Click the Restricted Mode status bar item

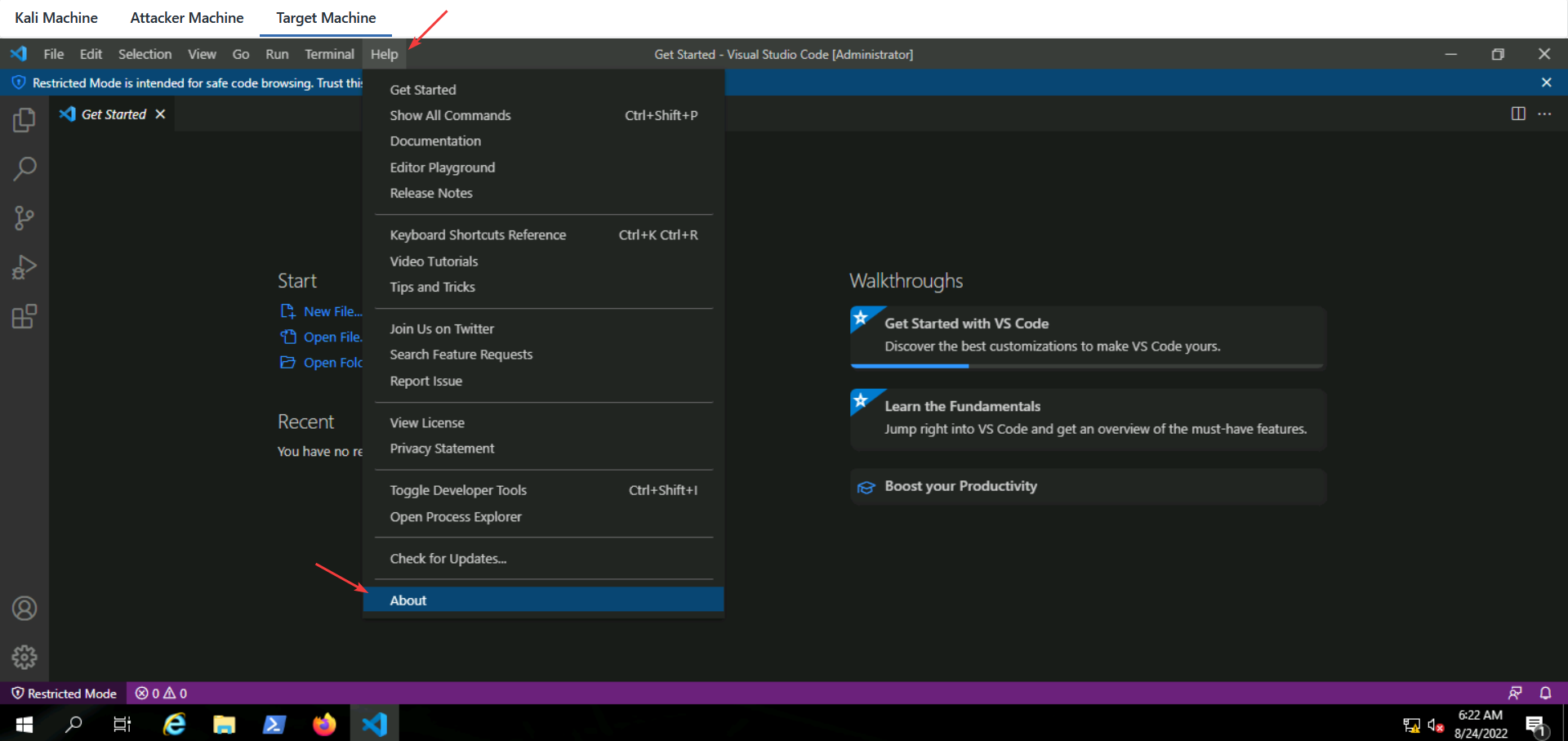pyautogui.click(x=64, y=693)
